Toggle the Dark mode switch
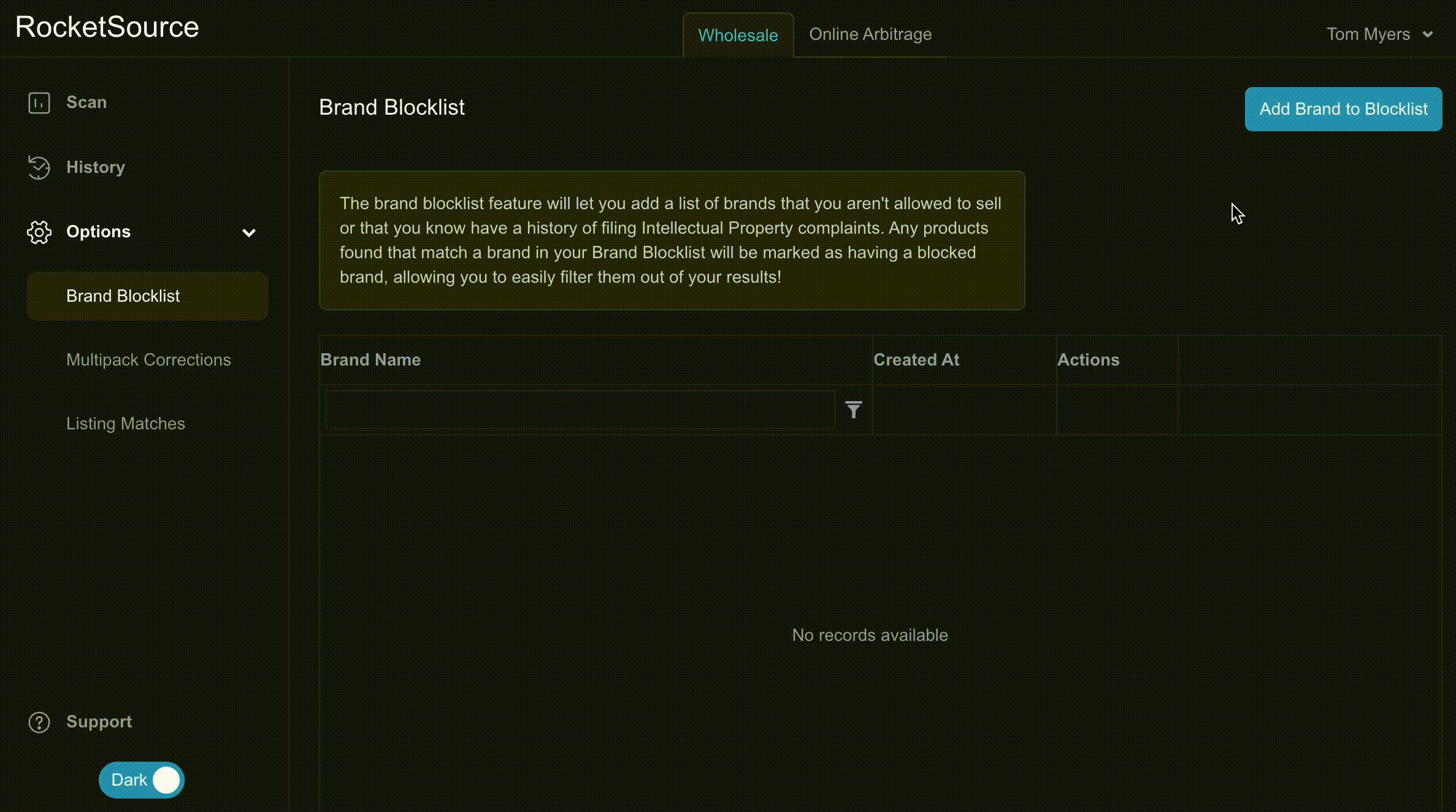The image size is (1456, 812). (x=142, y=780)
